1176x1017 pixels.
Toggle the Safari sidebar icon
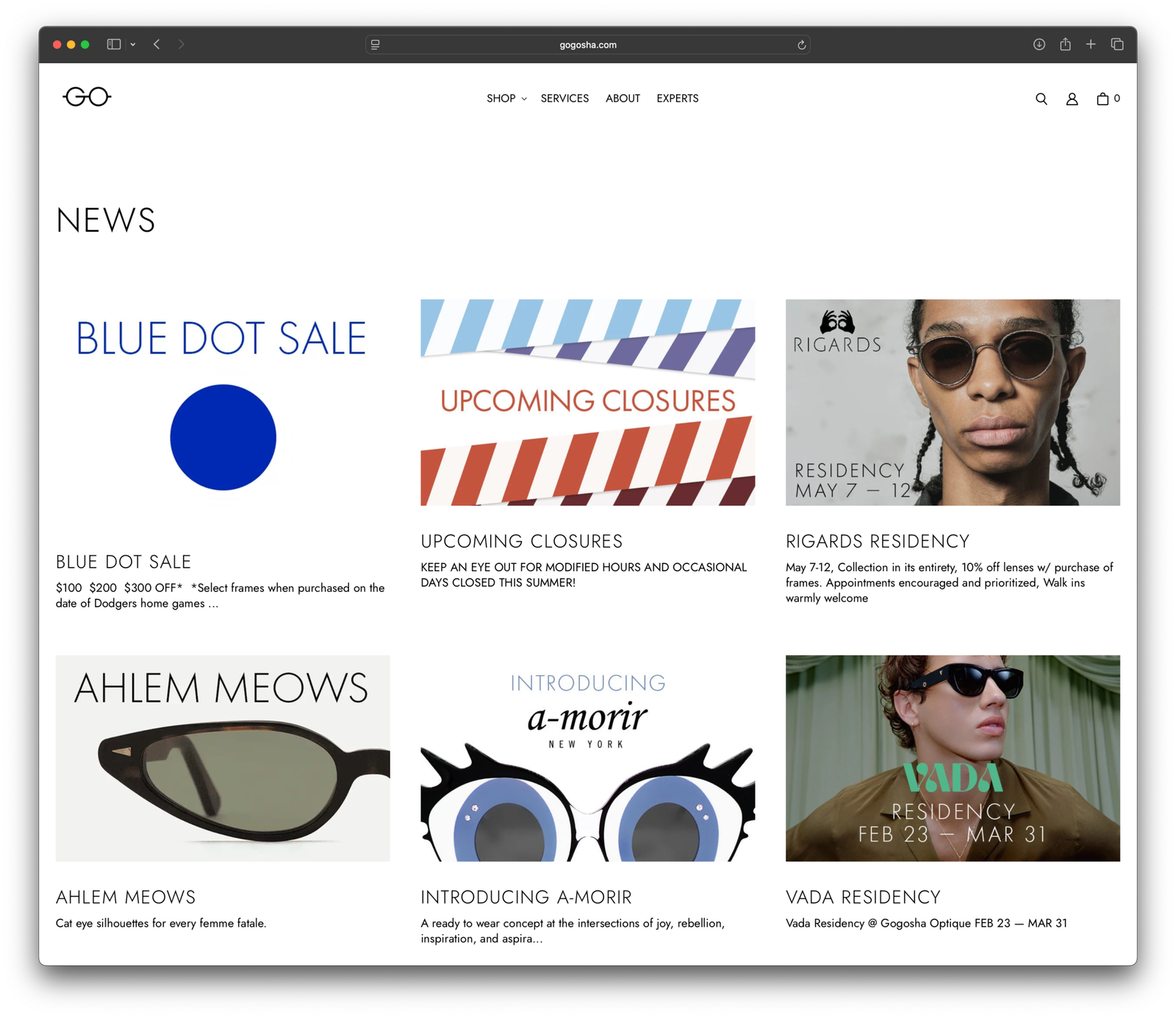(114, 44)
